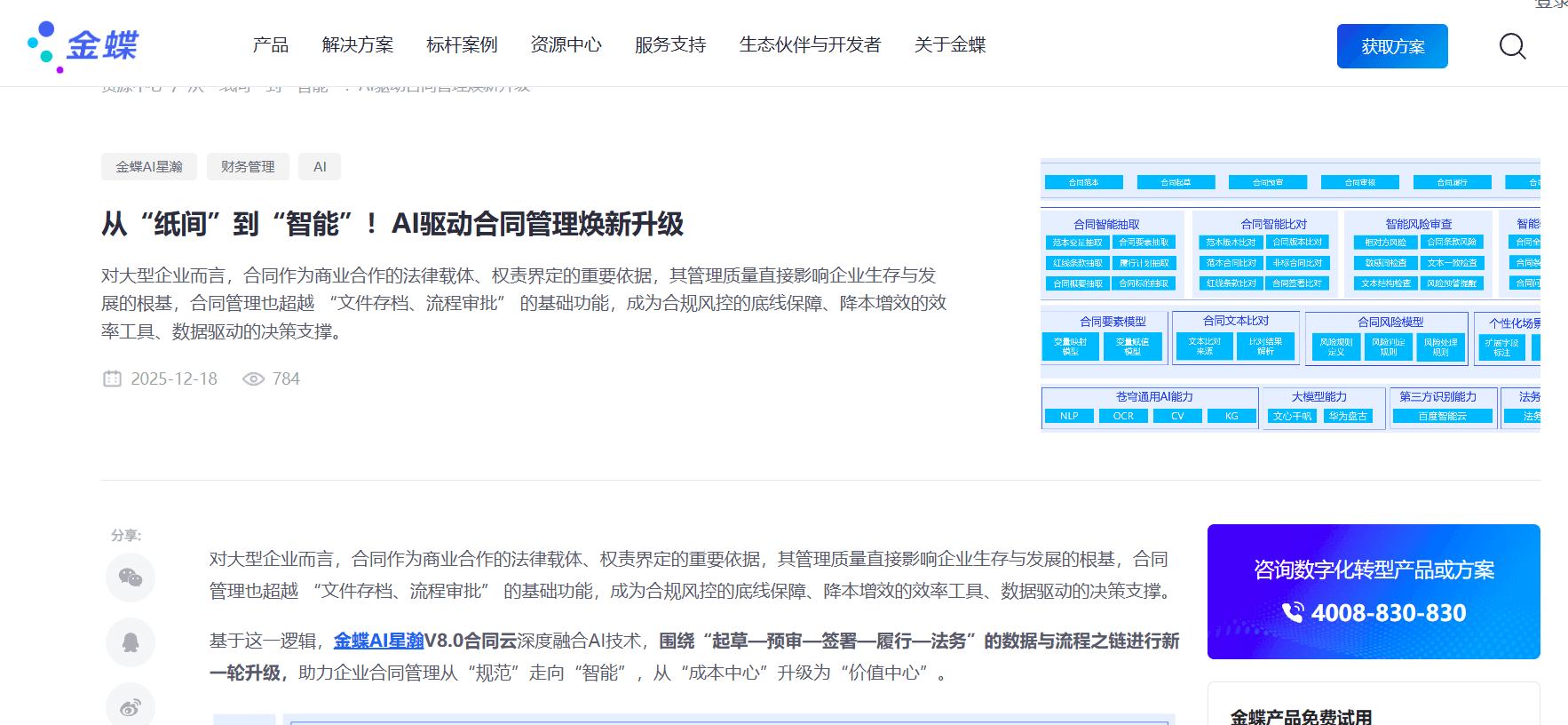Follow the 金蝶AI星瀚 hyperlink in the article

point(379,641)
